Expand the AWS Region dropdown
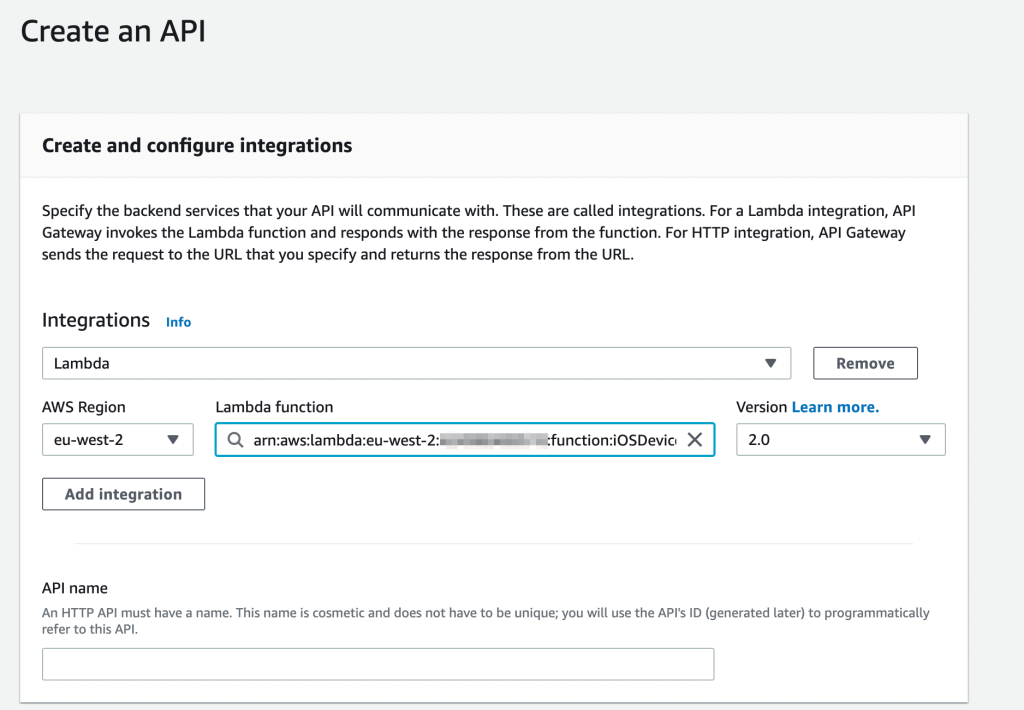Viewport: 1024px width, 710px height. pyautogui.click(x=117, y=440)
